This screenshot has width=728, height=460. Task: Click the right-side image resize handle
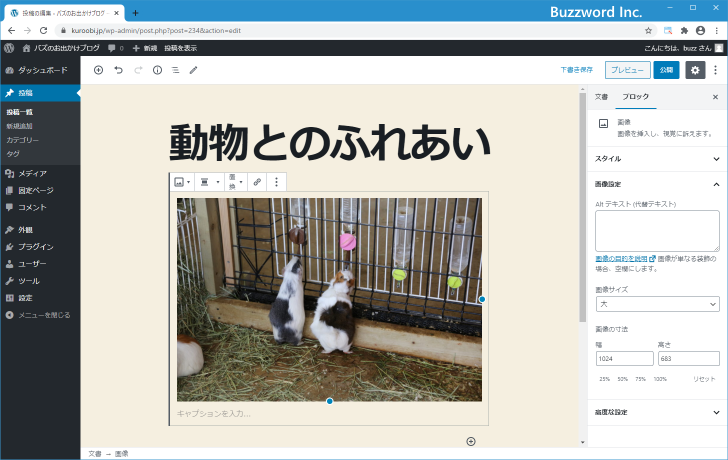click(x=482, y=299)
